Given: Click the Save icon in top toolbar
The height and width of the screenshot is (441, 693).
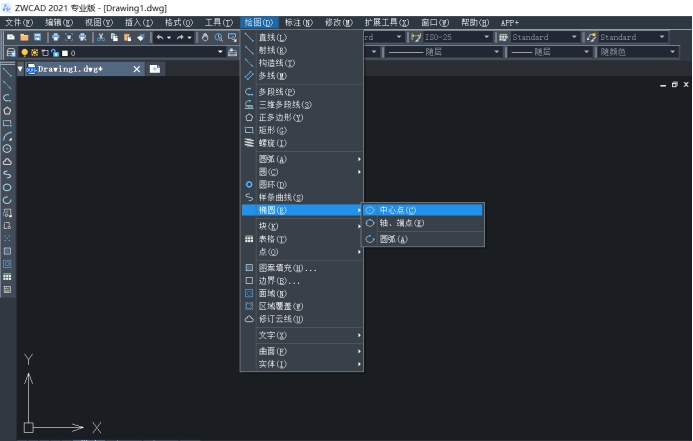Looking at the screenshot, I should tap(37, 37).
